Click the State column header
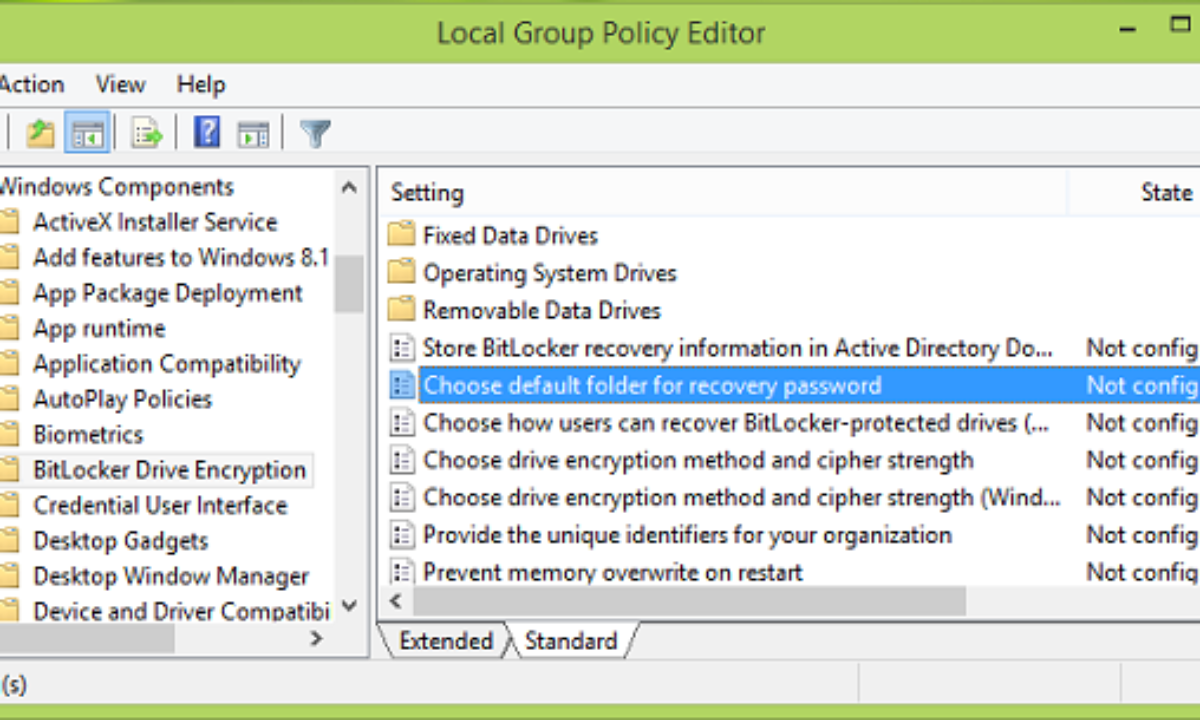The image size is (1200, 720). pyautogui.click(x=1166, y=193)
